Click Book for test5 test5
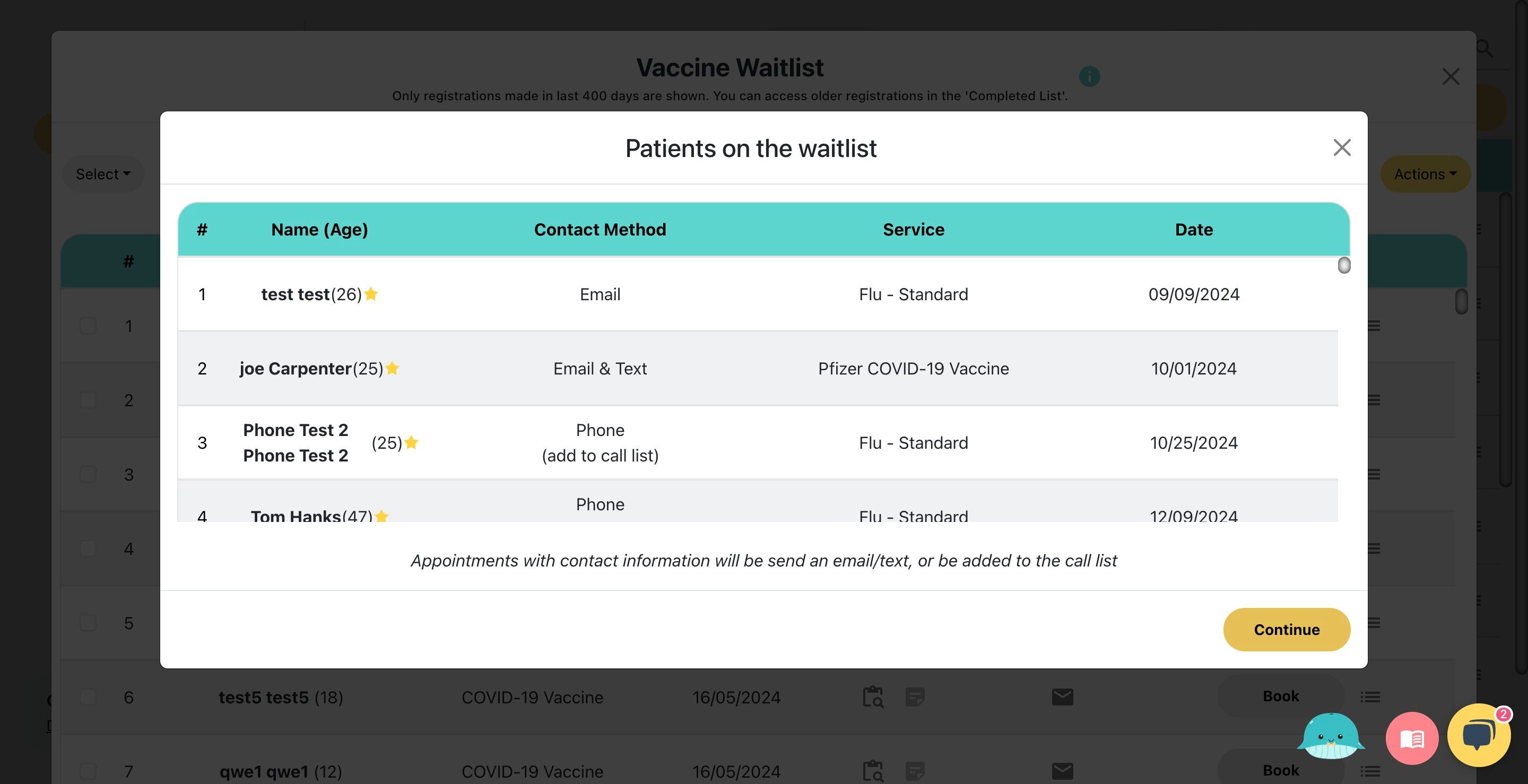Image resolution: width=1528 pixels, height=784 pixels. click(1281, 695)
